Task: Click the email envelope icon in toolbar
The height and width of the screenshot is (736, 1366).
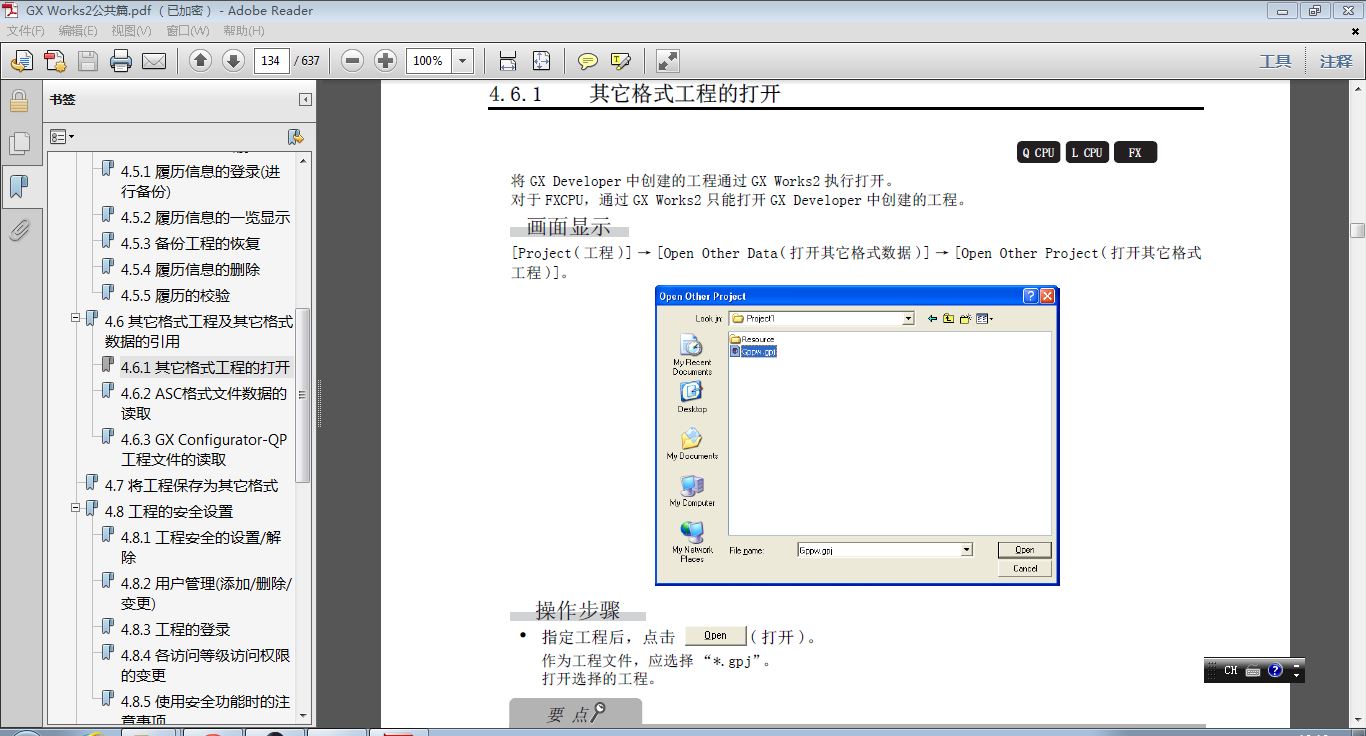Action: point(154,61)
